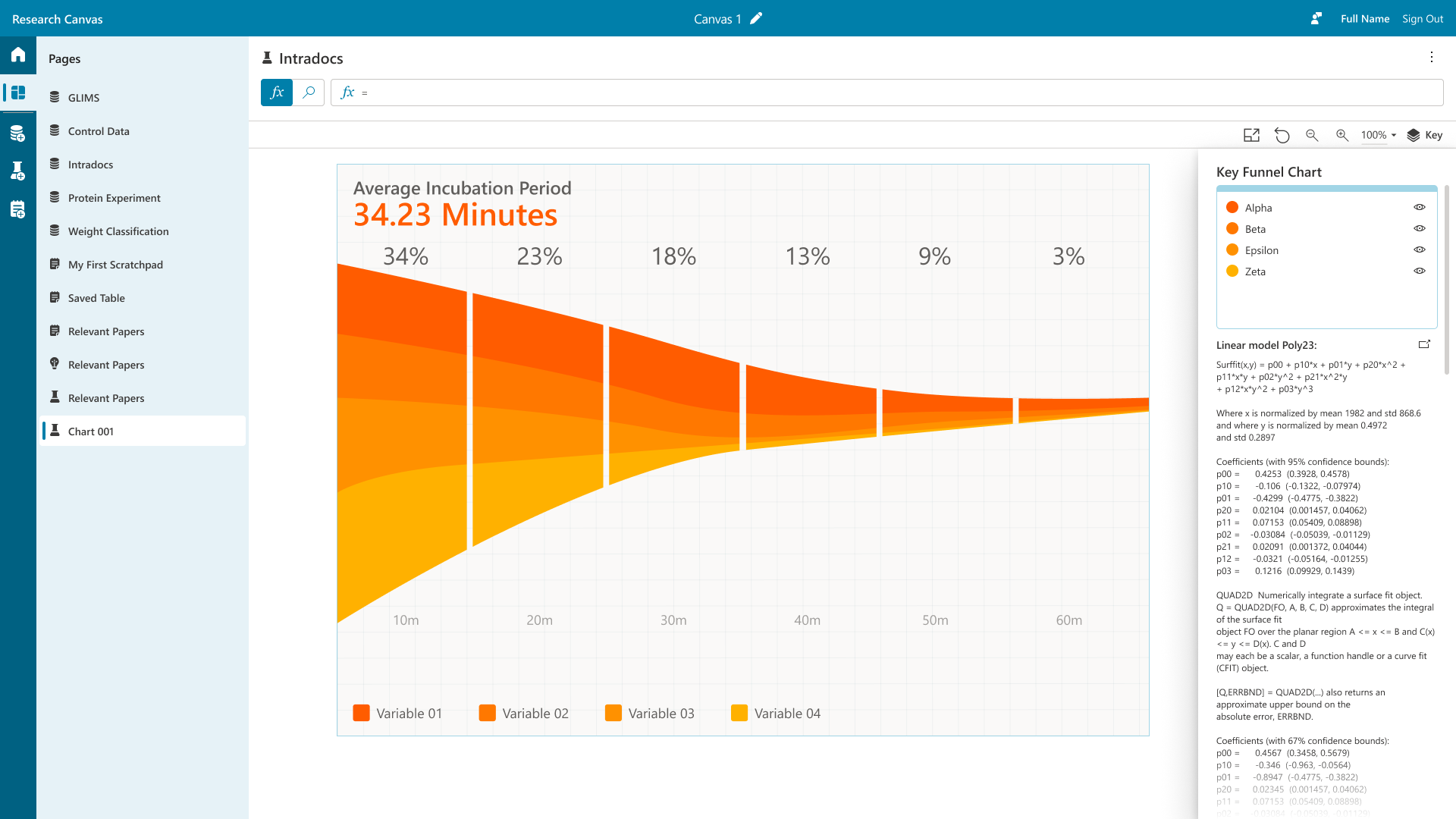Click the orange Variable 01 legend swatch
Screen dimensions: 1456x819
[362, 714]
